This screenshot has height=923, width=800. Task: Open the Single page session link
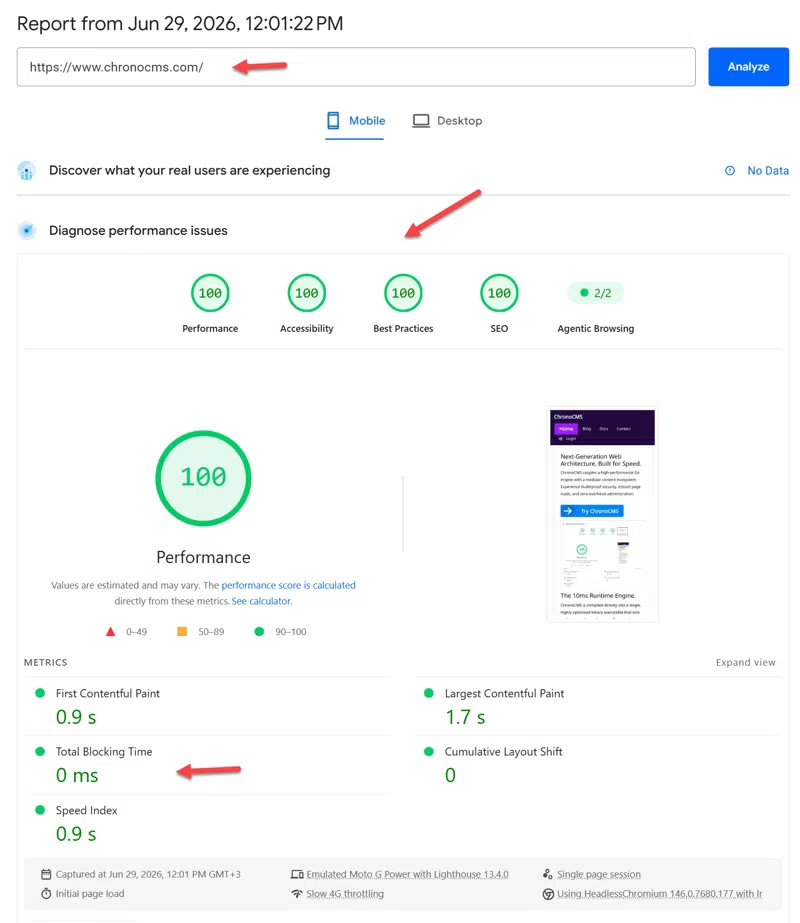pyautogui.click(x=599, y=874)
